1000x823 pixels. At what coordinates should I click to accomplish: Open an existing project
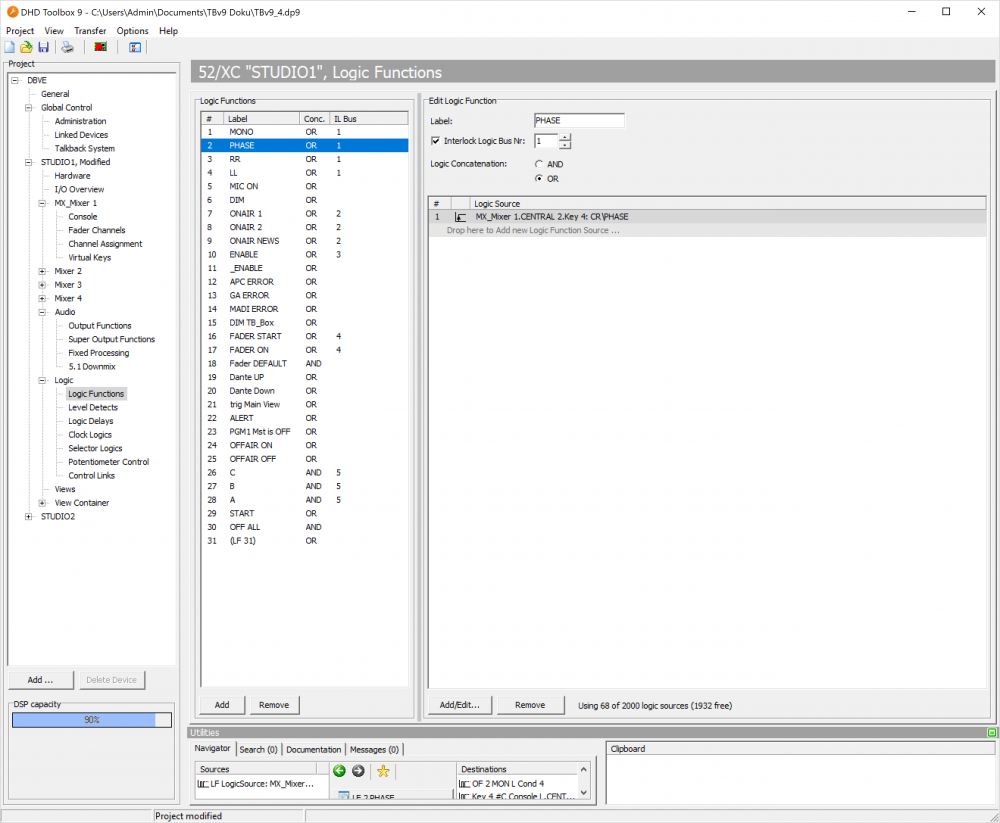[x=26, y=47]
